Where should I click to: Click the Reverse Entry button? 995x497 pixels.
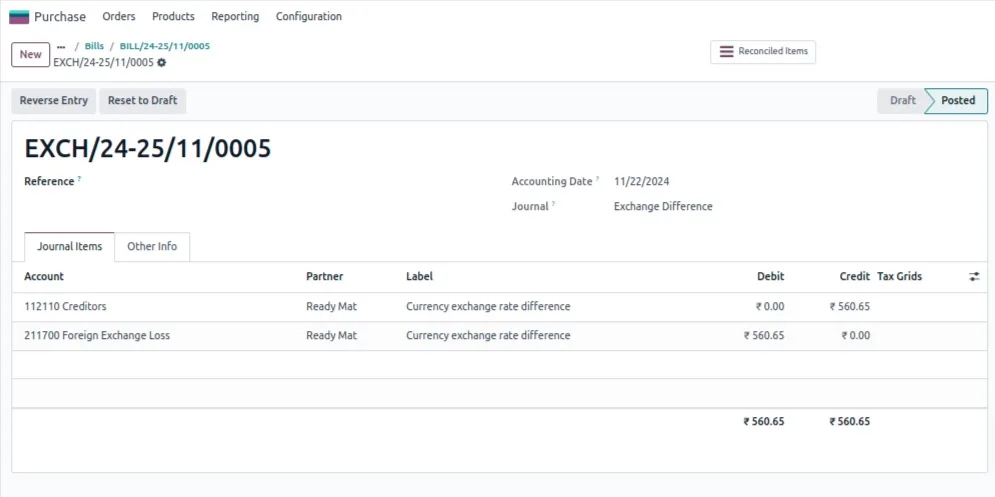click(54, 101)
